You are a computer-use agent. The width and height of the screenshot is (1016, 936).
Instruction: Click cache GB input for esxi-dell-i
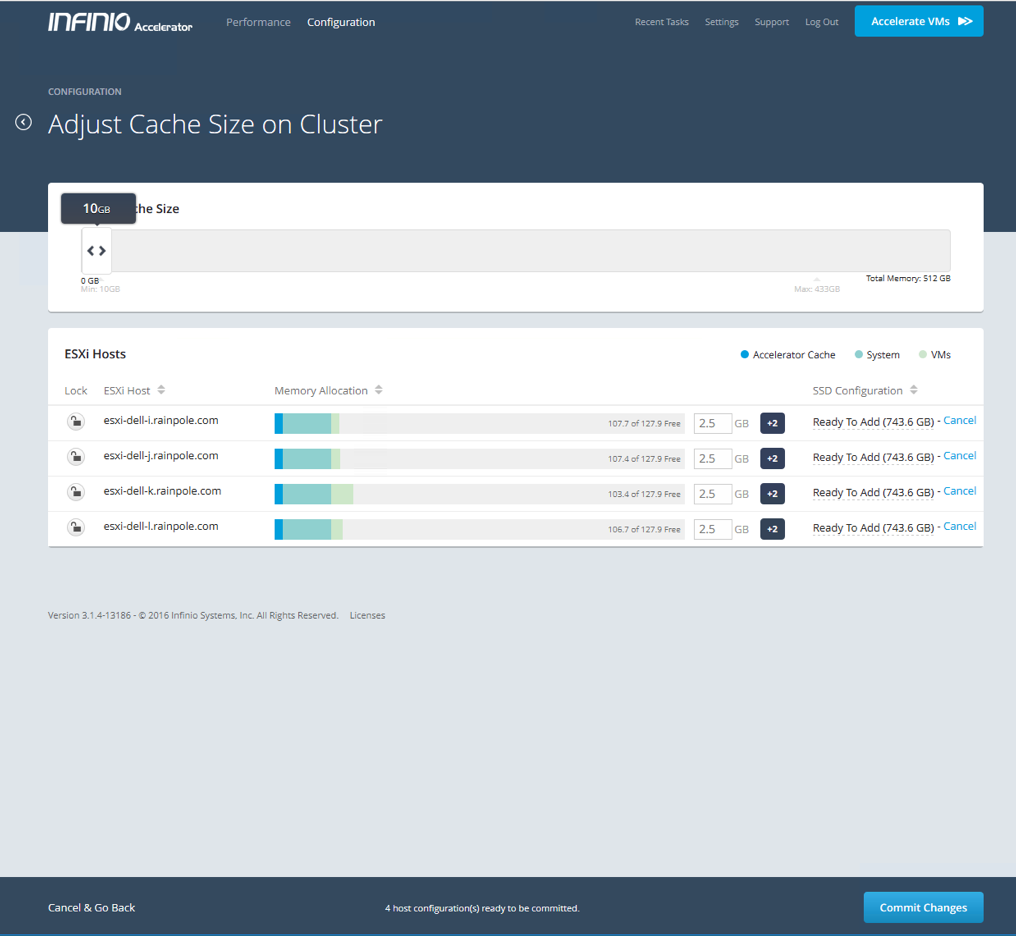click(712, 423)
